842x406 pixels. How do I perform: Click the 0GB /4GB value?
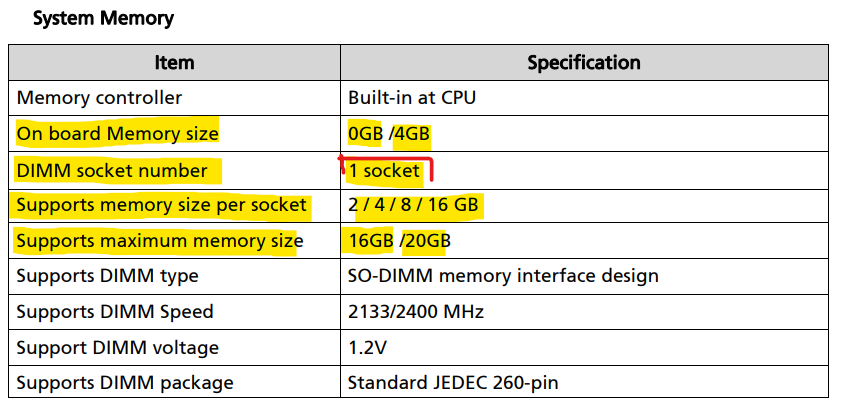click(x=389, y=134)
